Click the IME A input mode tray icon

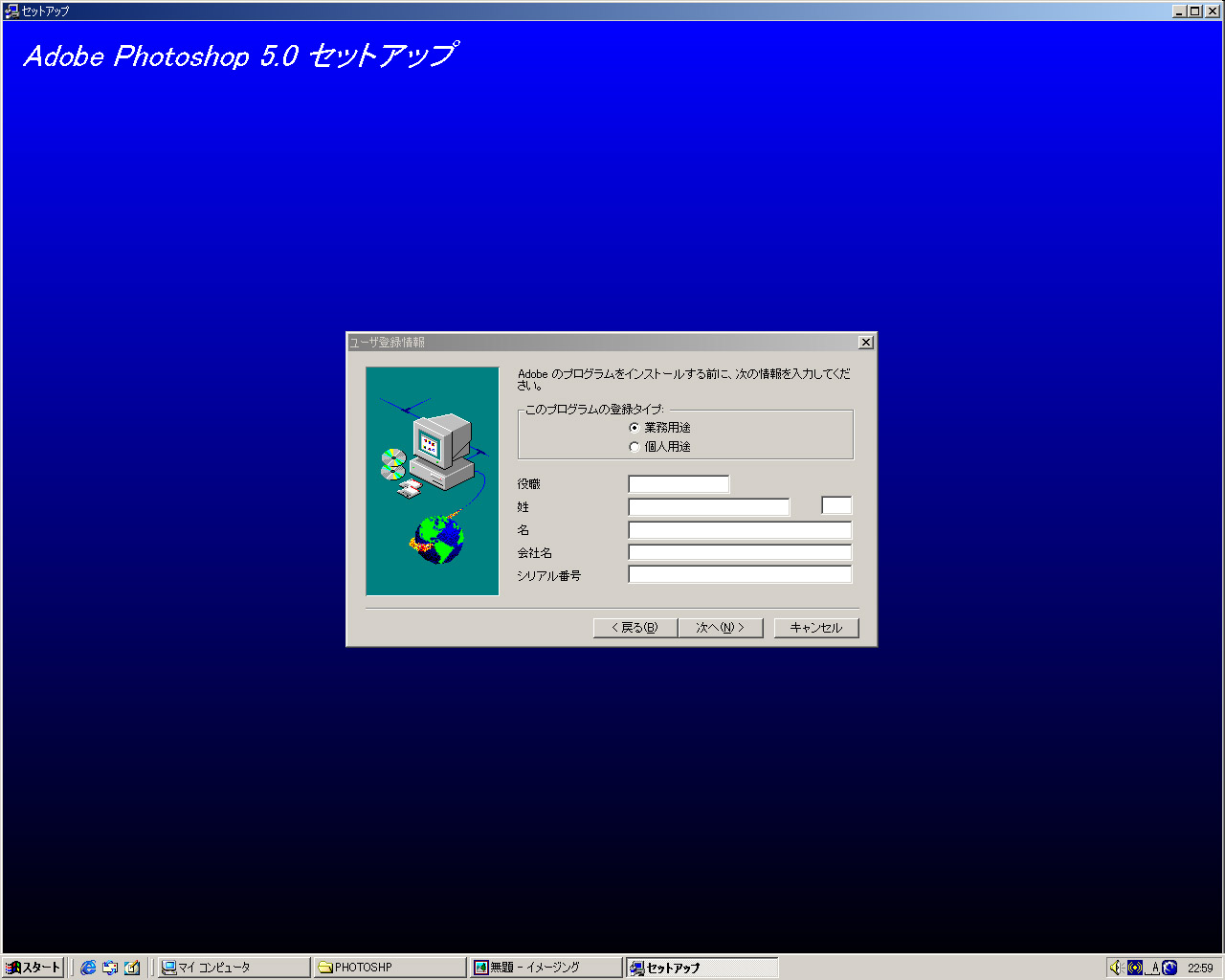(x=1152, y=968)
